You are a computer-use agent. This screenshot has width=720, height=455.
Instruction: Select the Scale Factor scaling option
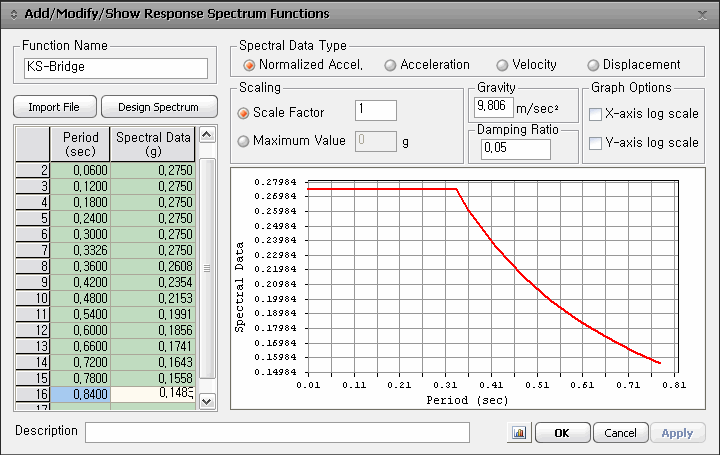(243, 113)
